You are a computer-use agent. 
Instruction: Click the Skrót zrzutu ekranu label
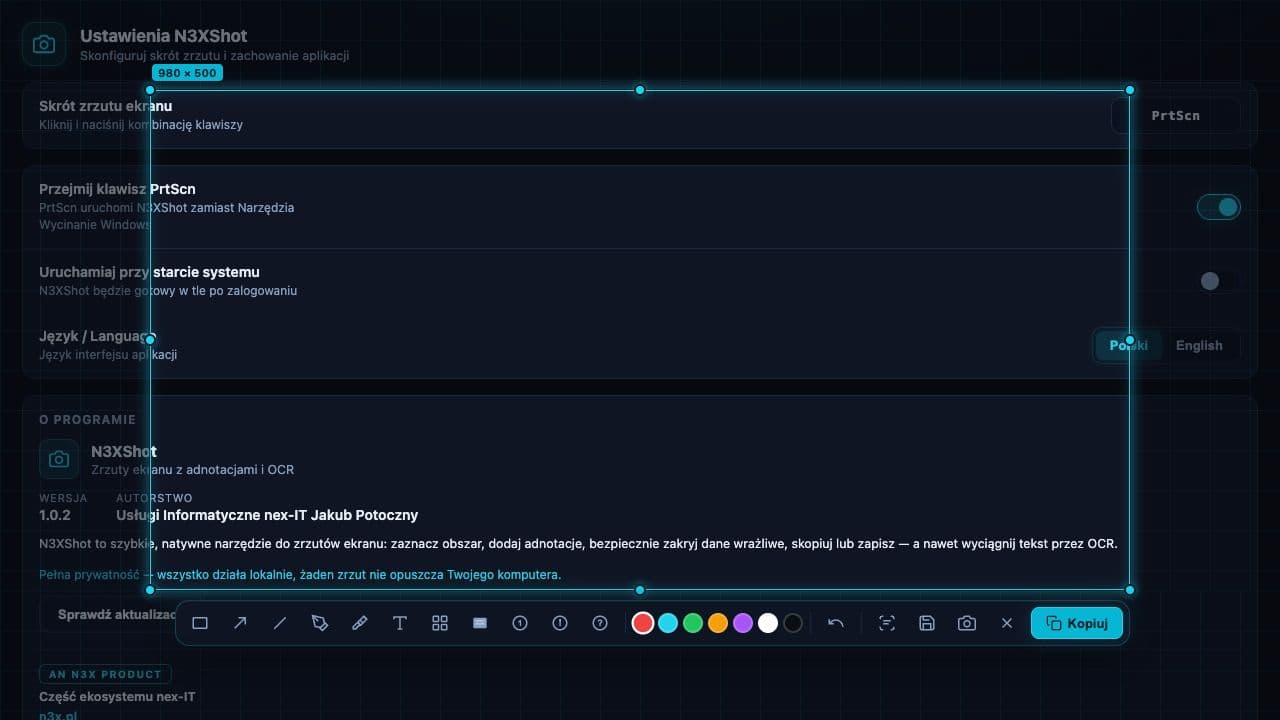(x=106, y=106)
